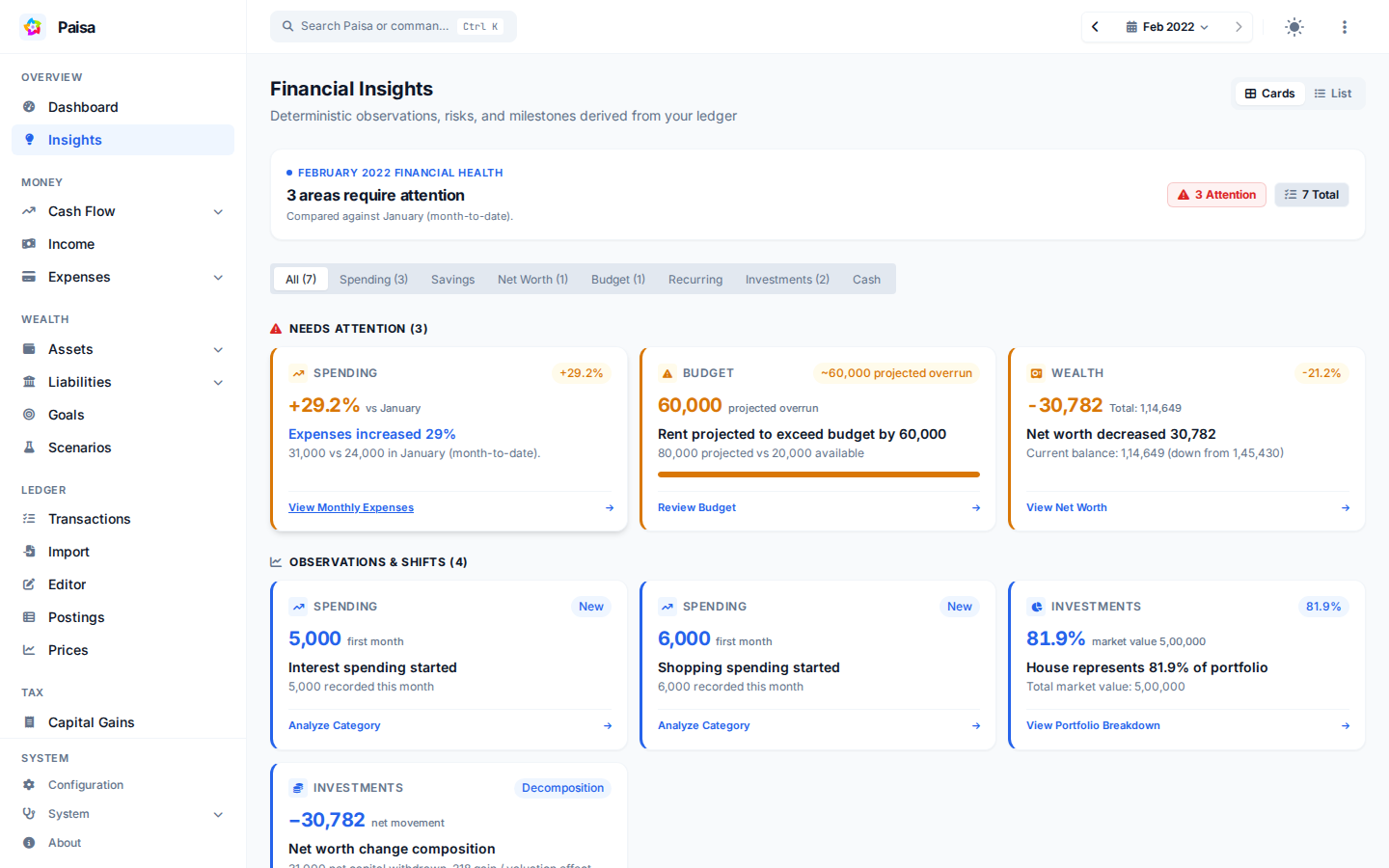Image resolution: width=1389 pixels, height=868 pixels.
Task: Select the Investments (2) filter tab
Action: (x=787, y=279)
